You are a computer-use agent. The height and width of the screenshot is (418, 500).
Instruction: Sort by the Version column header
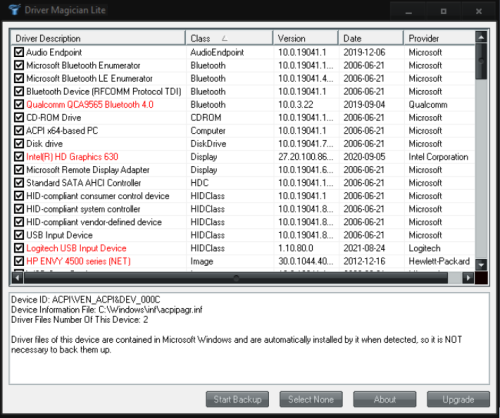pos(306,38)
